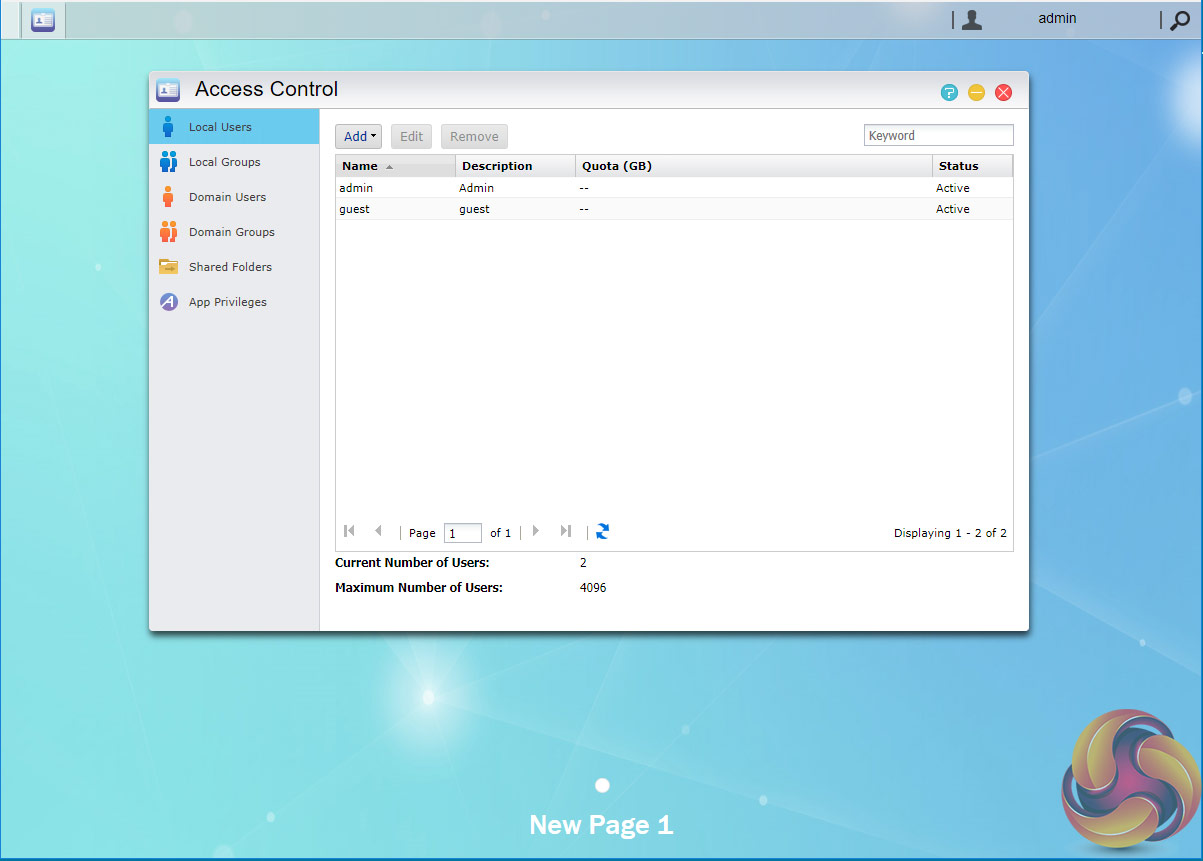
Task: Open help with the teal question icon
Action: [x=949, y=93]
